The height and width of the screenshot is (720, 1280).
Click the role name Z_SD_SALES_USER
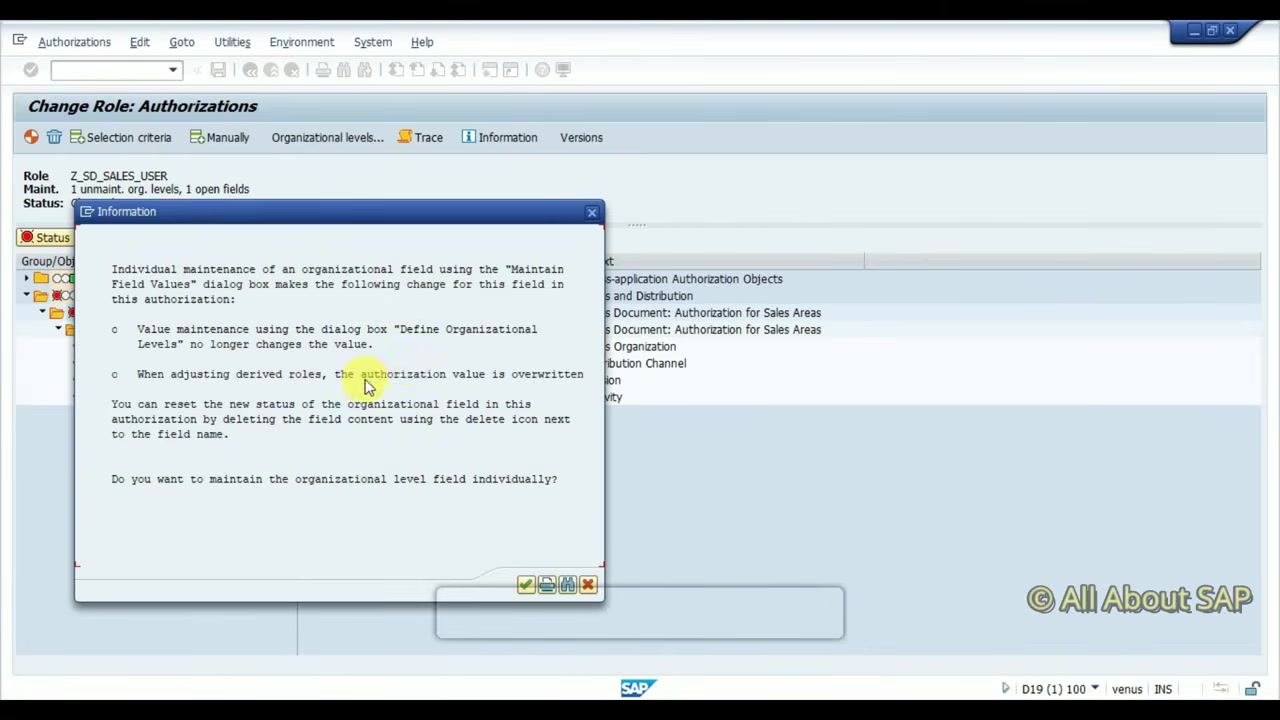(x=119, y=176)
